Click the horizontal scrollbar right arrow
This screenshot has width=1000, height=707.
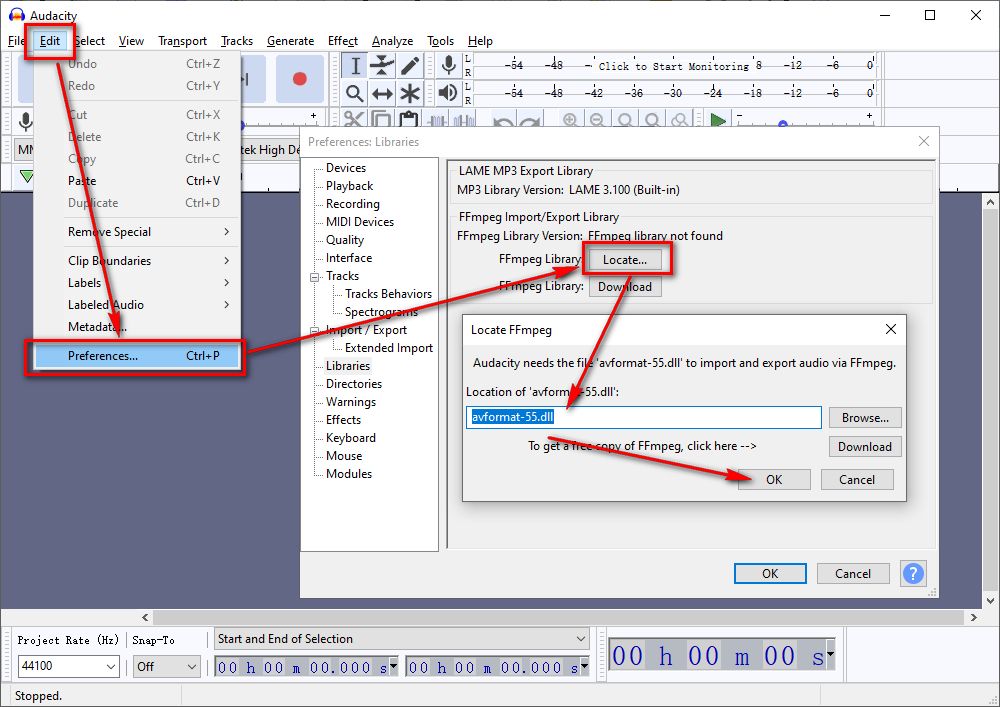point(973,617)
